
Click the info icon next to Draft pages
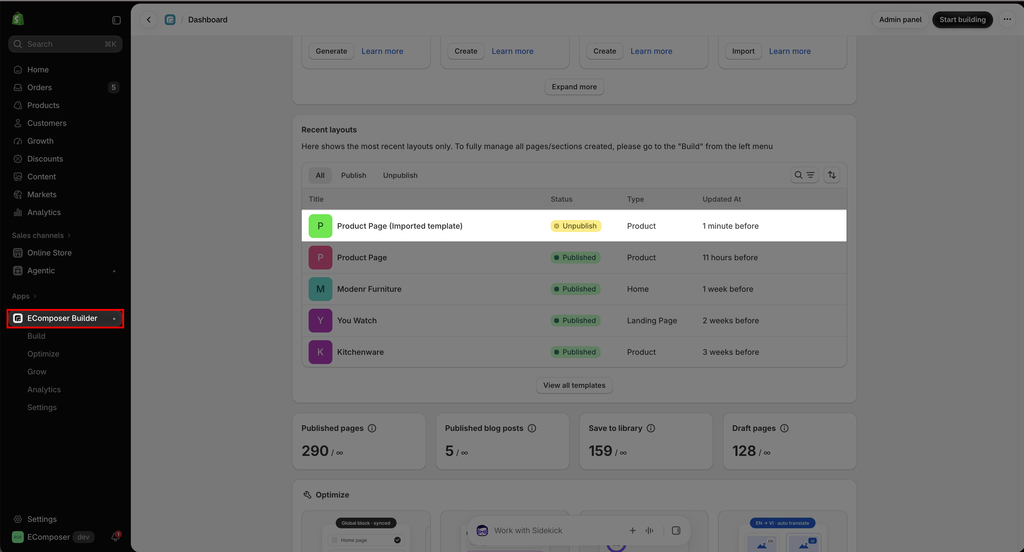[x=784, y=429]
